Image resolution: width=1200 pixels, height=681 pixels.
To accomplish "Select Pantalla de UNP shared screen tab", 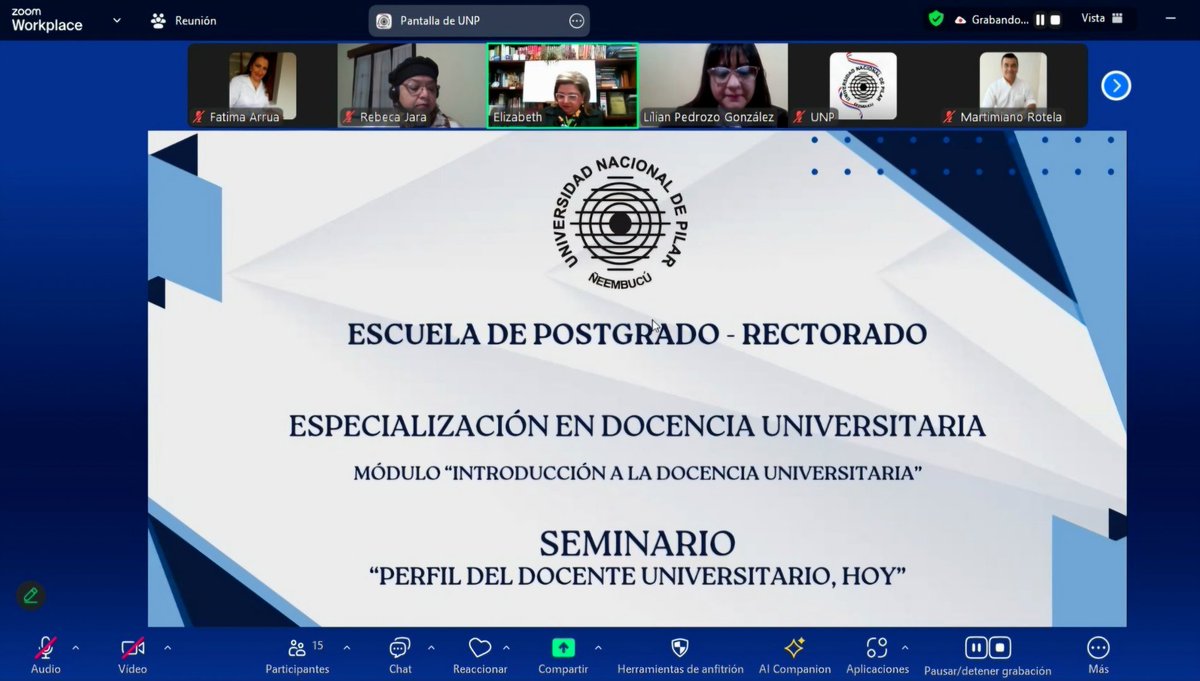I will coord(479,21).
